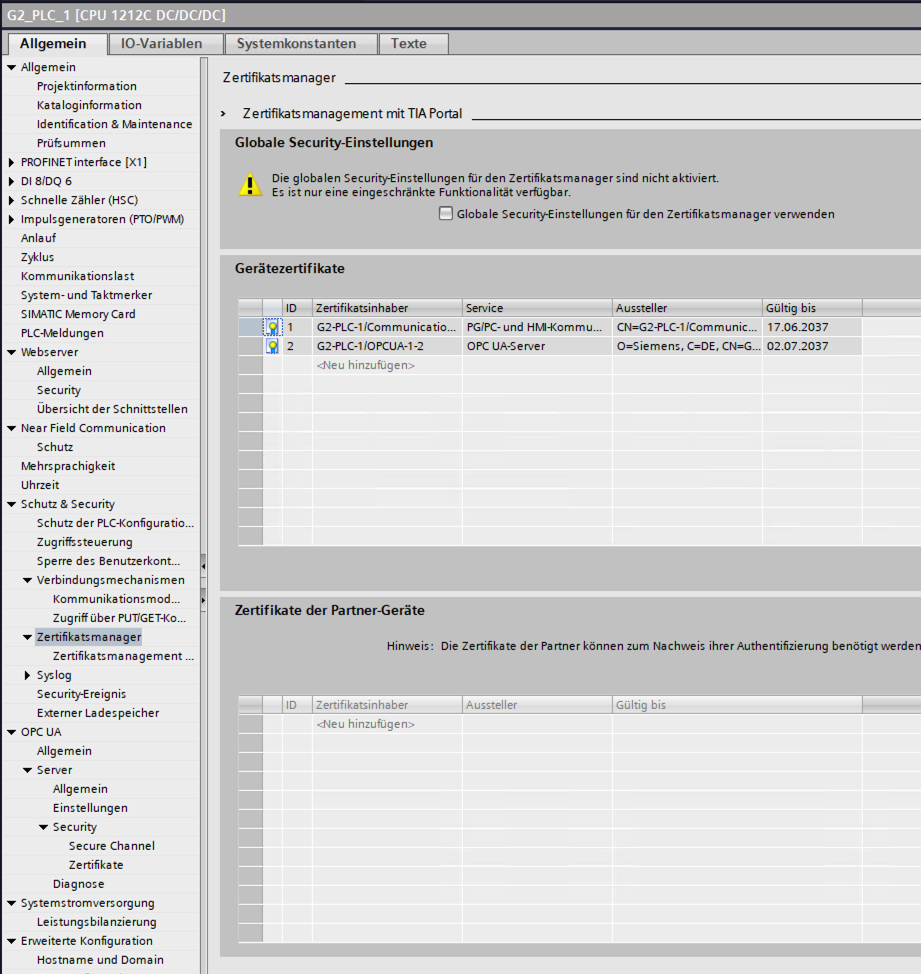The width and height of the screenshot is (921, 974).
Task: Open the Anlauf settings
Action: (x=39, y=238)
